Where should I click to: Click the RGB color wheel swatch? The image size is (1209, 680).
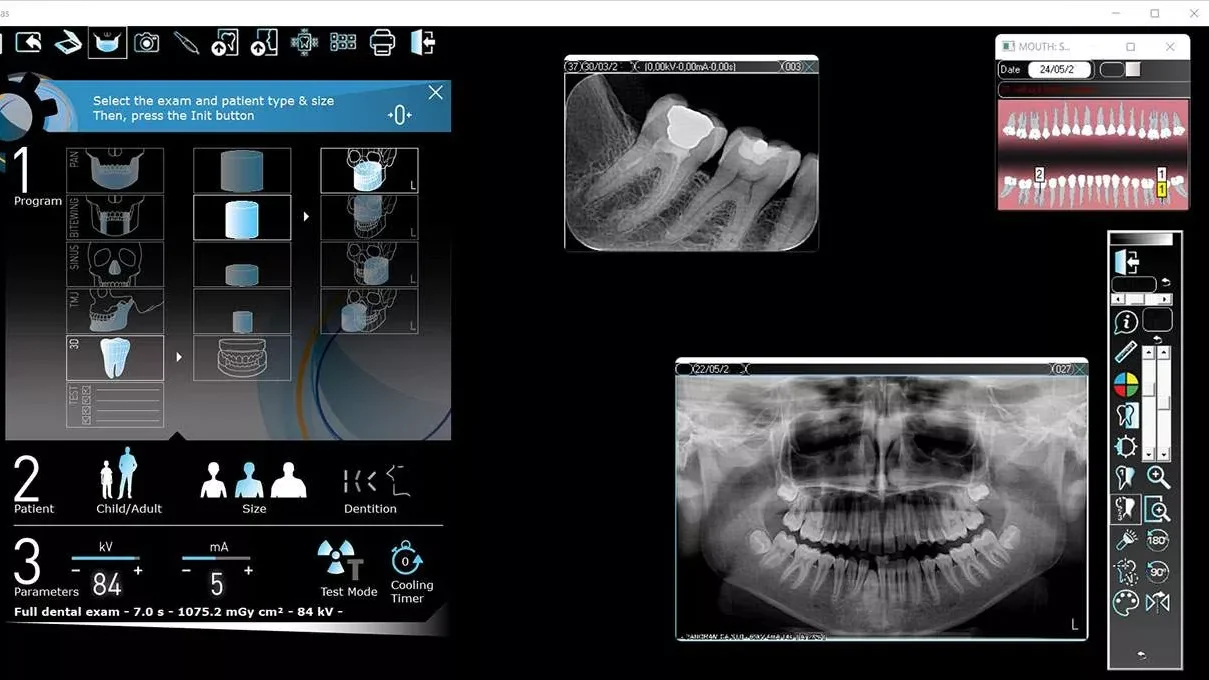point(1126,385)
